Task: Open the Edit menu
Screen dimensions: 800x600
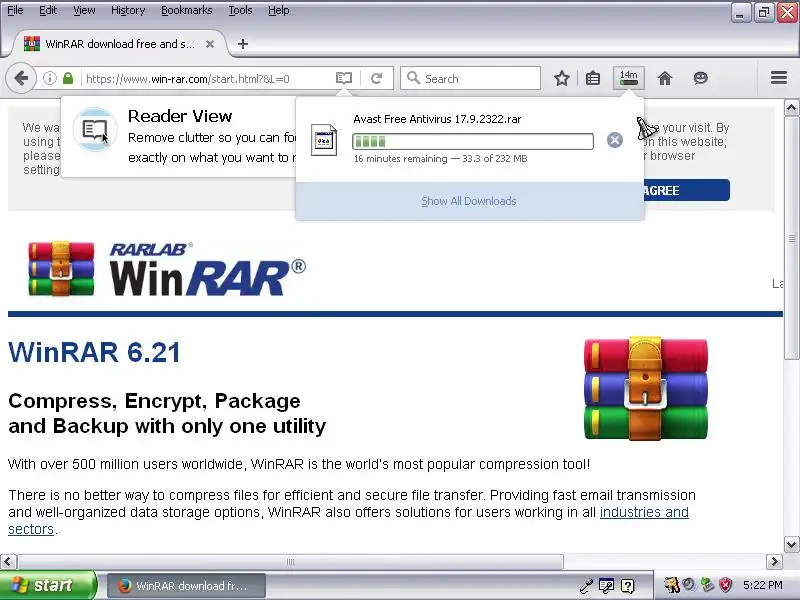Action: pyautogui.click(x=48, y=10)
